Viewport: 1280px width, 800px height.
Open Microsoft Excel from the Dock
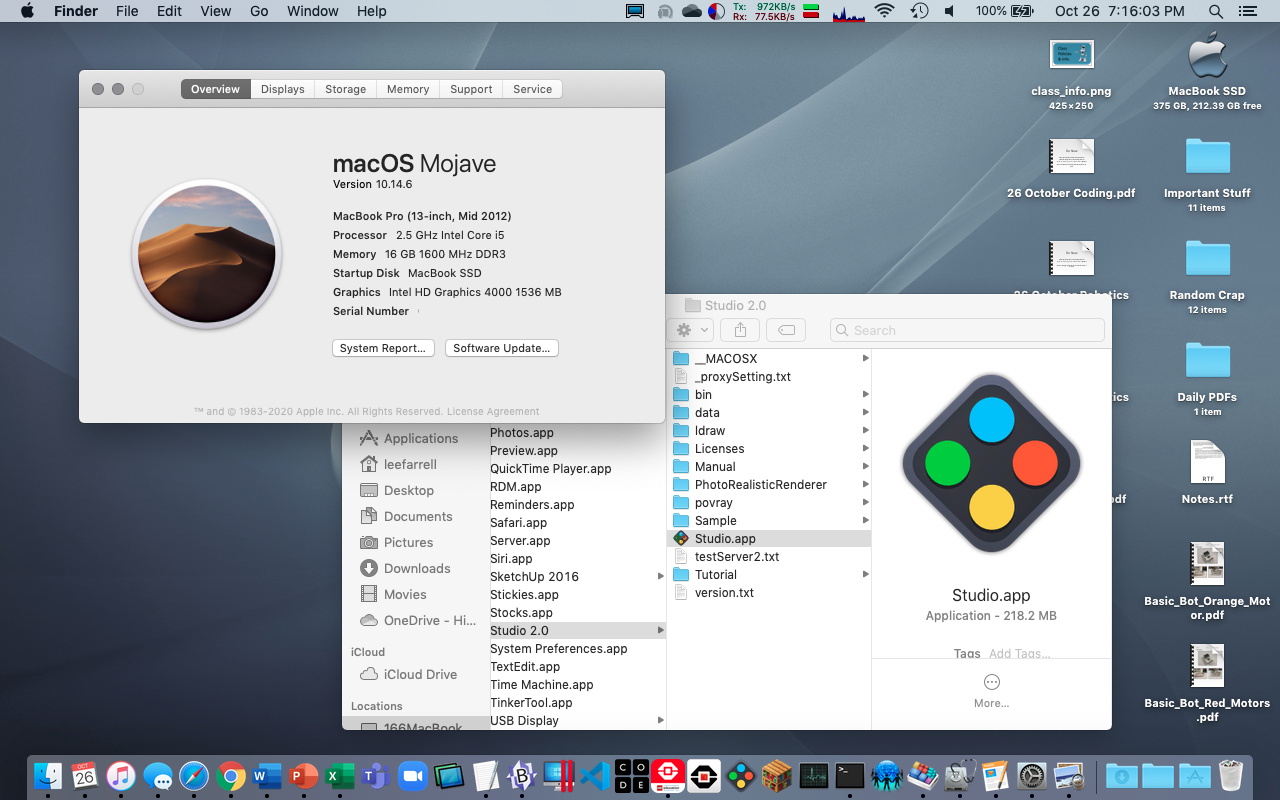tap(340, 776)
